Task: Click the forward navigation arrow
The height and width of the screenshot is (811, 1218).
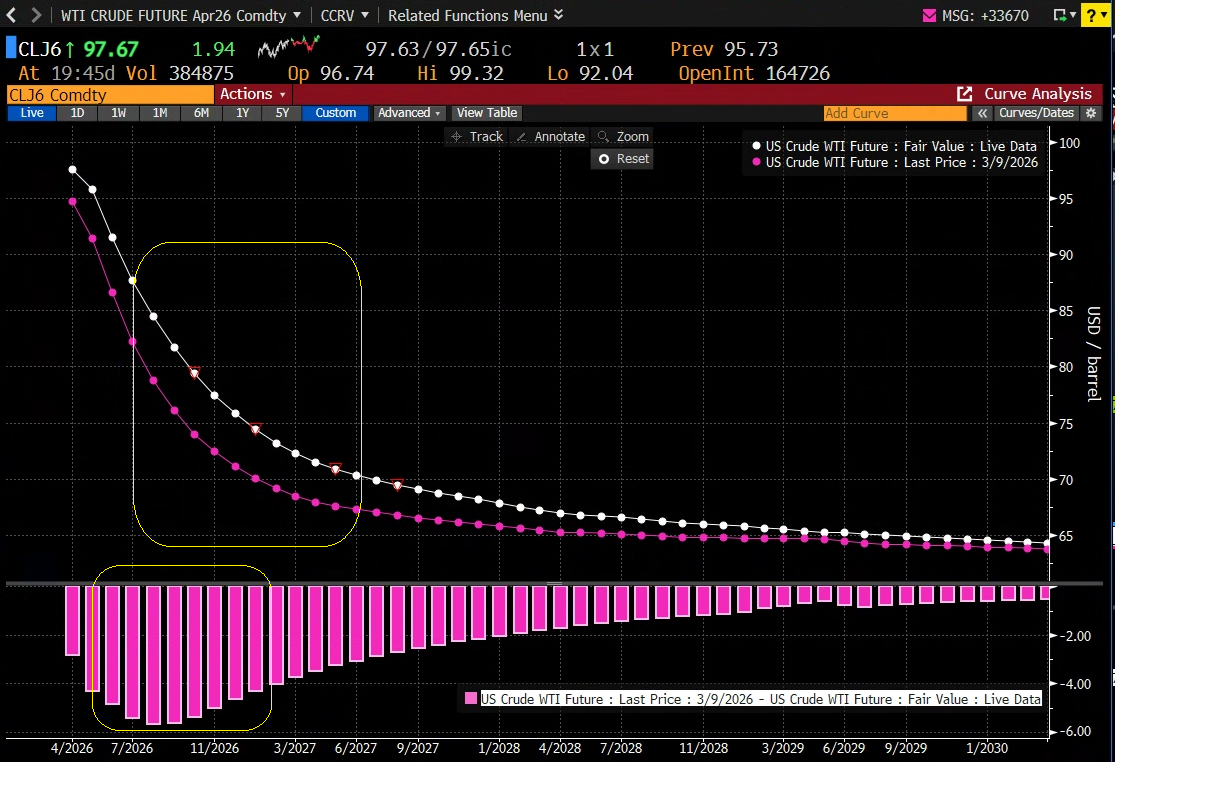Action: point(36,15)
